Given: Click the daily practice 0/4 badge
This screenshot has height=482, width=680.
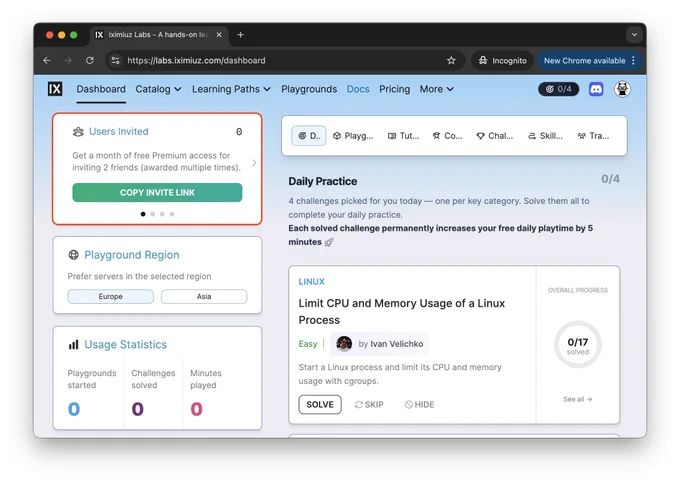Looking at the screenshot, I should [x=559, y=89].
